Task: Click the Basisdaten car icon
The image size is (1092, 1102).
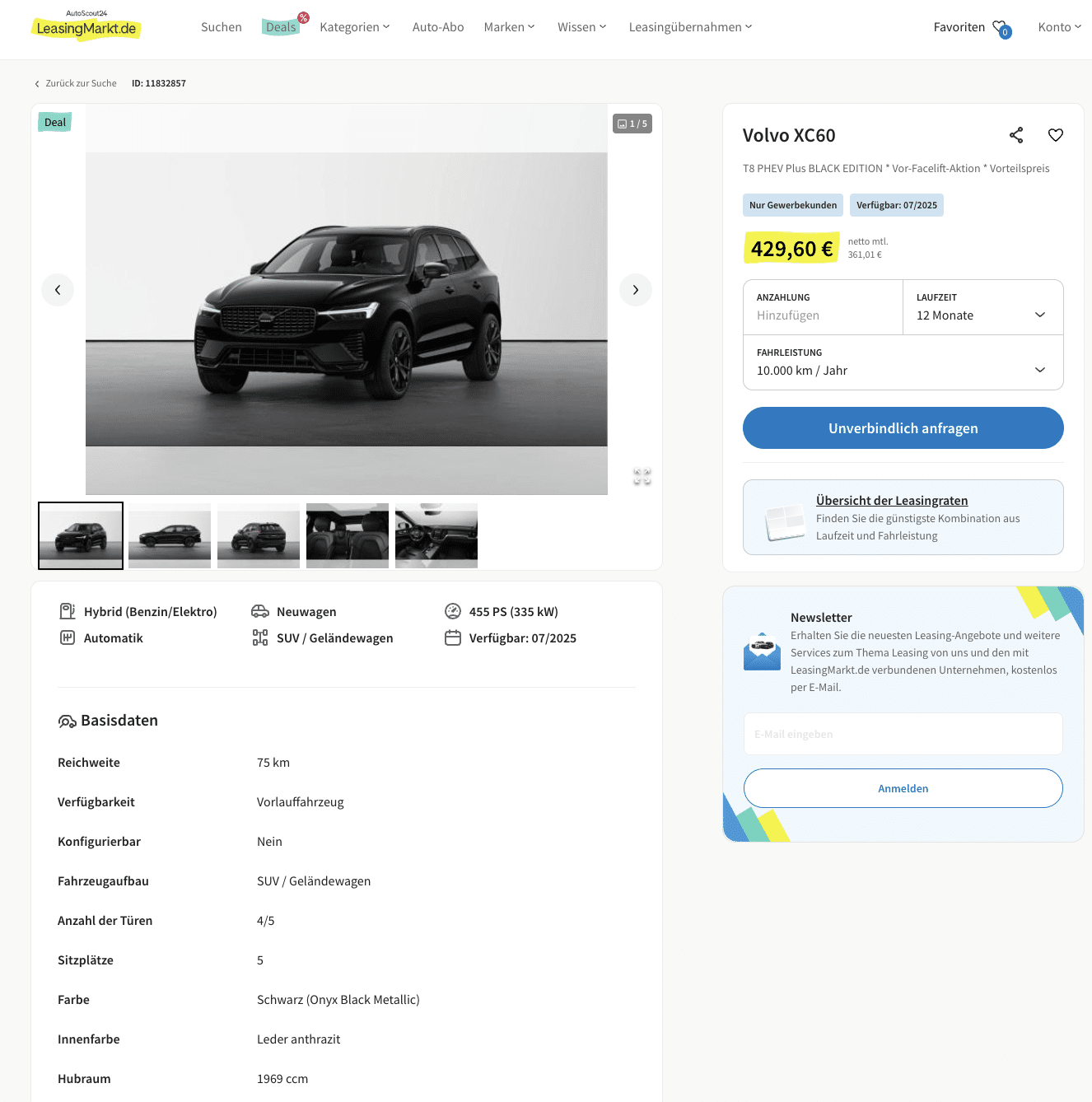Action: pos(68,721)
